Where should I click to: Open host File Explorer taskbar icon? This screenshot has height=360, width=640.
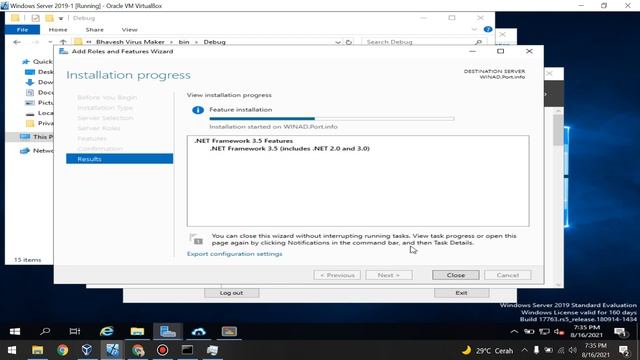pos(38,350)
